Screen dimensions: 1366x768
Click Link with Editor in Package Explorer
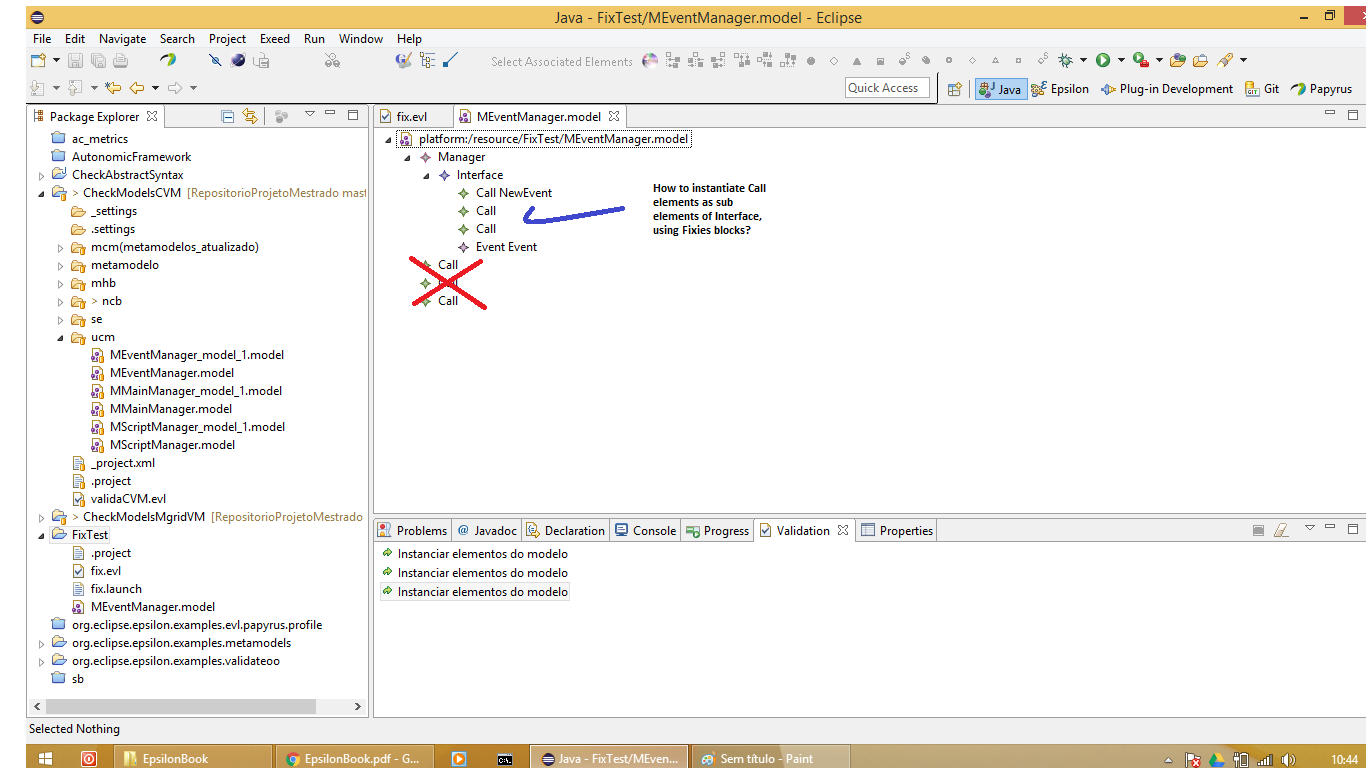point(249,116)
